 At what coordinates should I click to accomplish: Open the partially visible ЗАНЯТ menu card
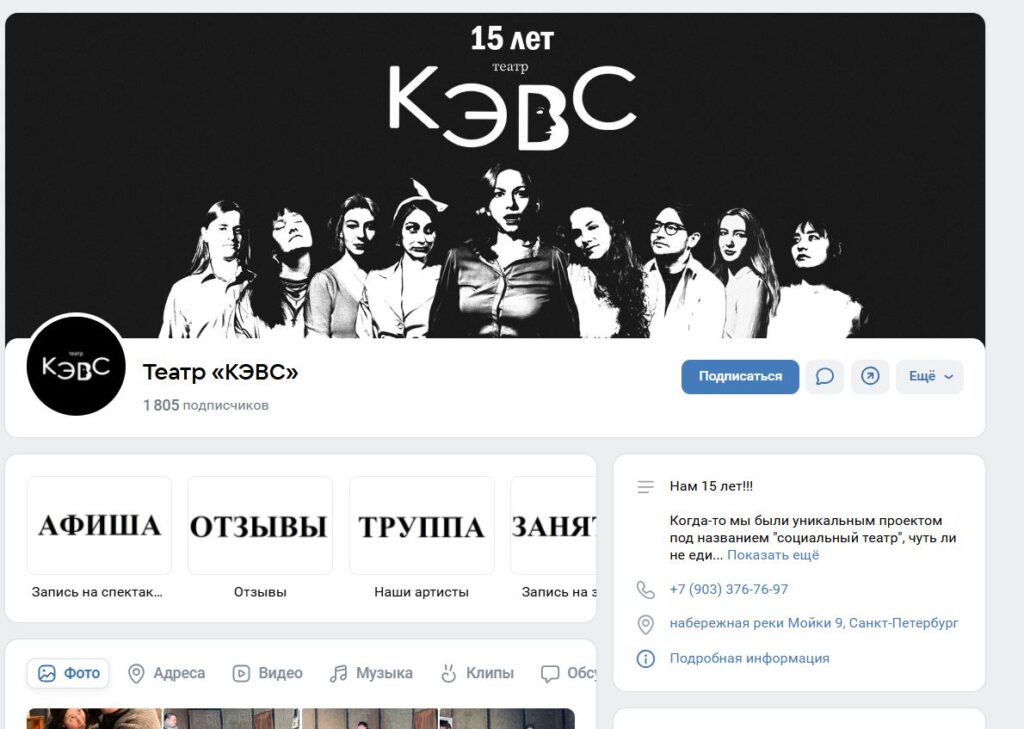point(554,526)
